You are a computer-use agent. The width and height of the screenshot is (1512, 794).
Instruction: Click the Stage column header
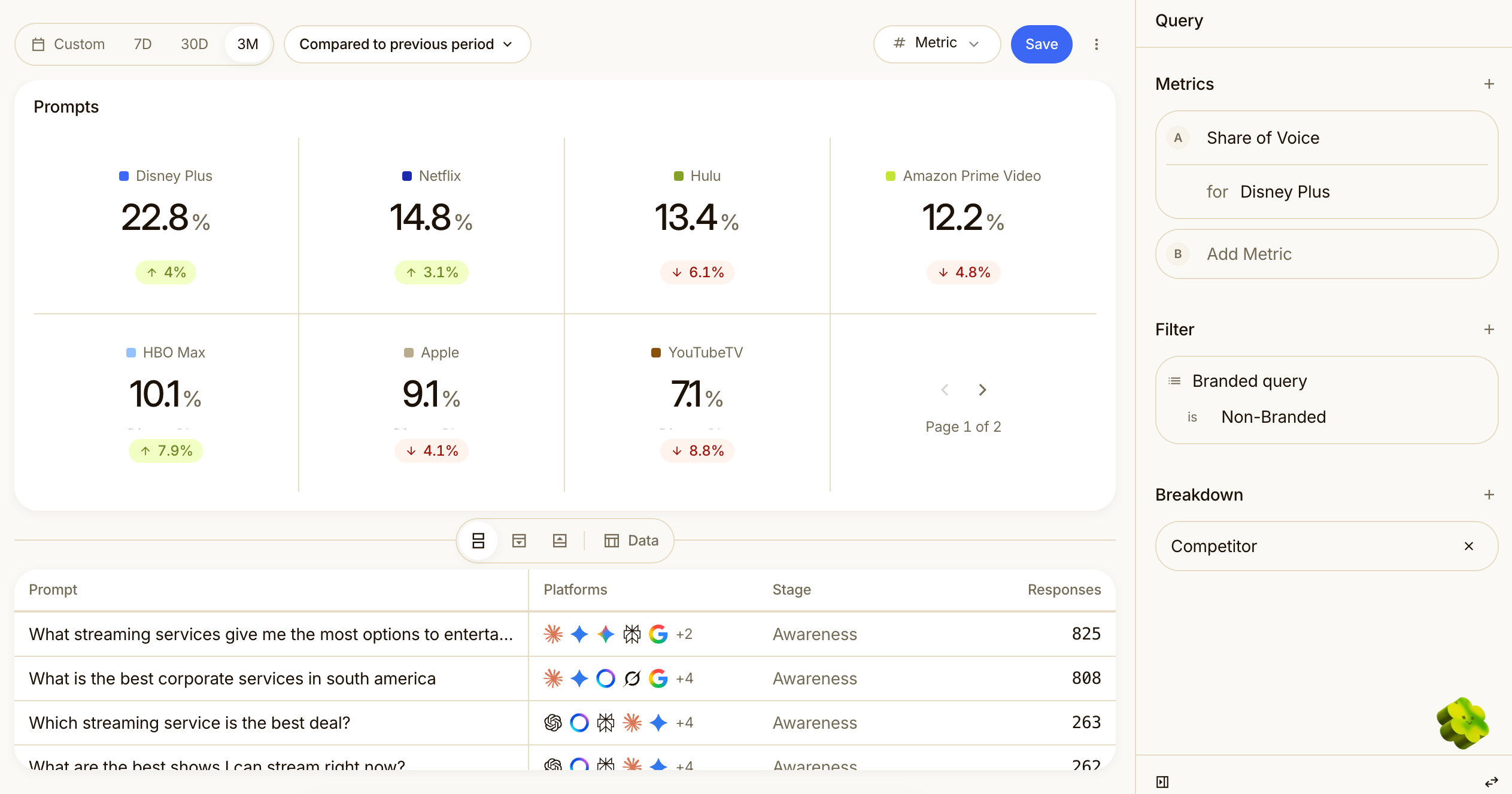[791, 590]
